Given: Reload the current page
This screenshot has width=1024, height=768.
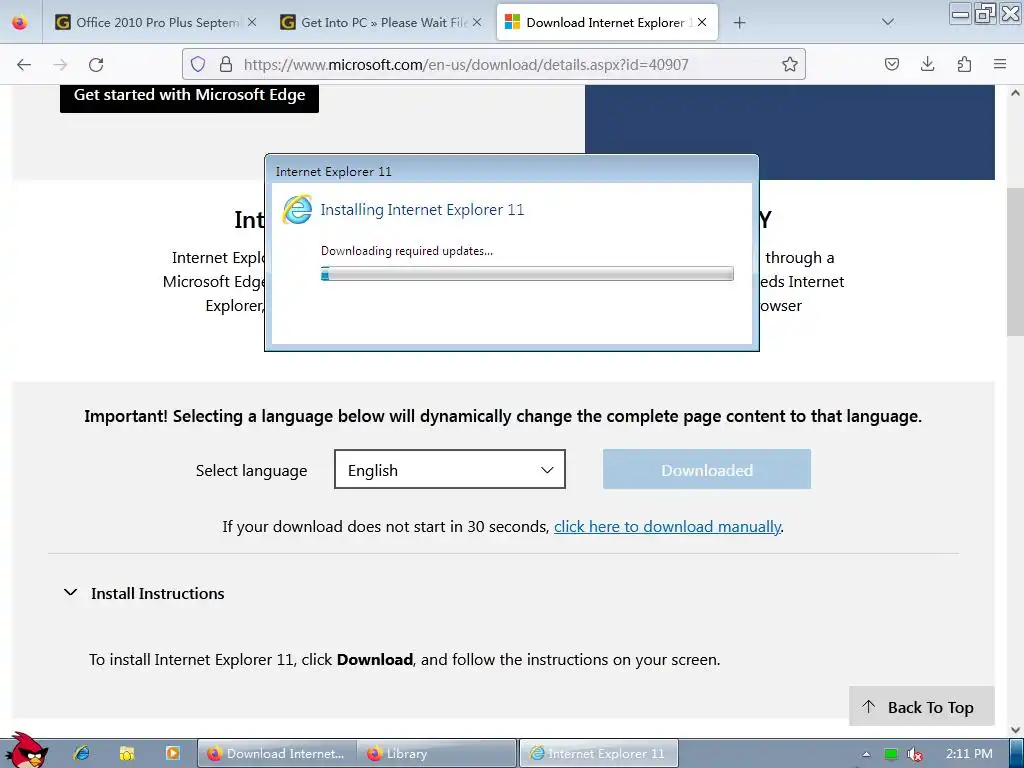Looking at the screenshot, I should coord(96,64).
